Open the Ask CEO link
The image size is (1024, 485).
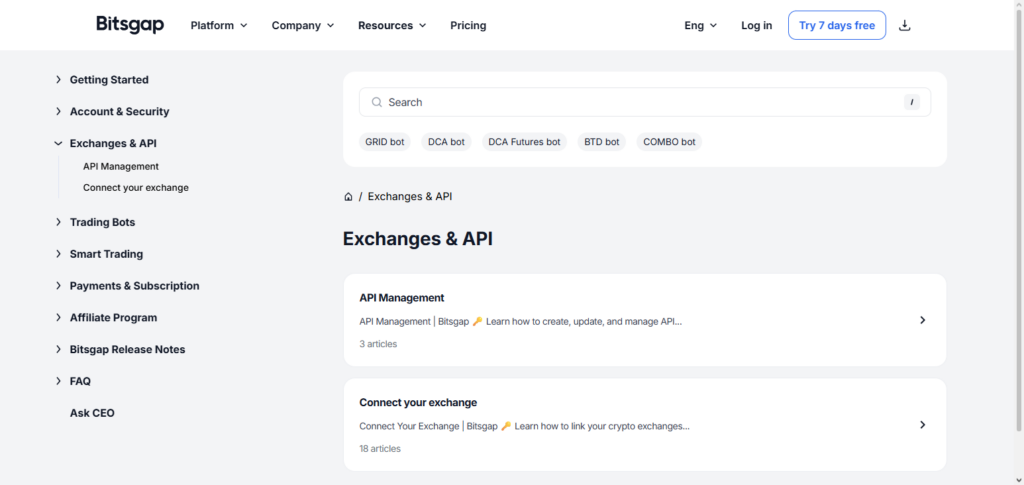[92, 413]
